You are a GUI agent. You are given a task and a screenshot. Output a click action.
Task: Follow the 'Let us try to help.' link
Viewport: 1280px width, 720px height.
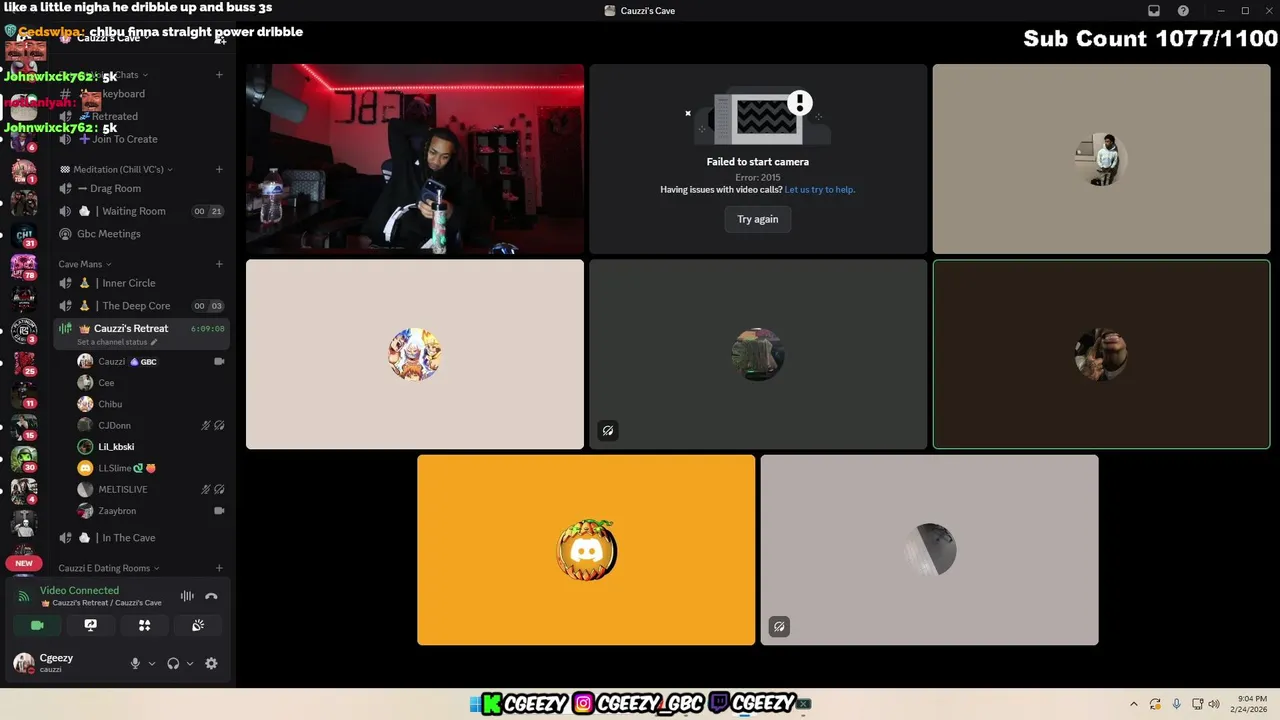coord(820,189)
